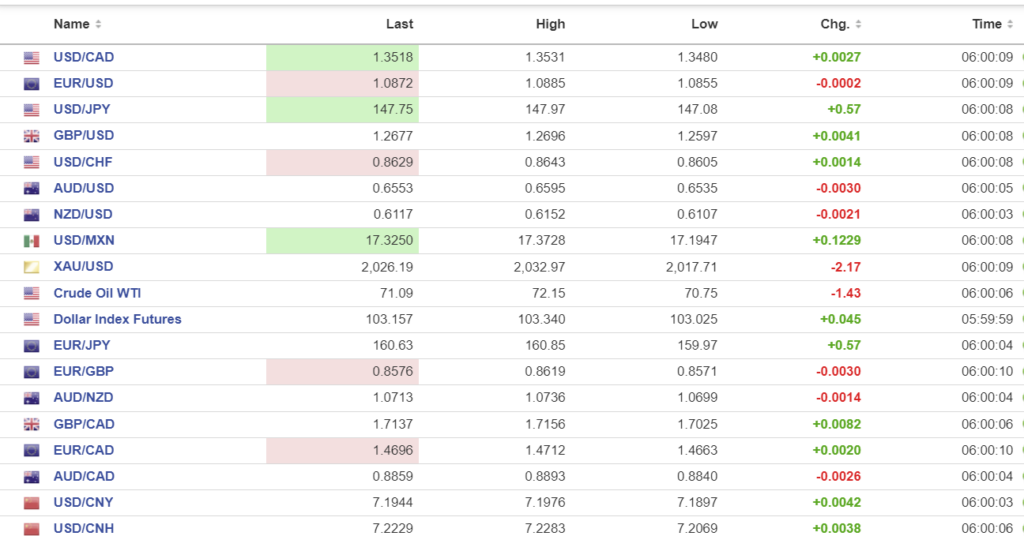Image resolution: width=1024 pixels, height=536 pixels.
Task: Click the Last column header
Action: click(399, 24)
